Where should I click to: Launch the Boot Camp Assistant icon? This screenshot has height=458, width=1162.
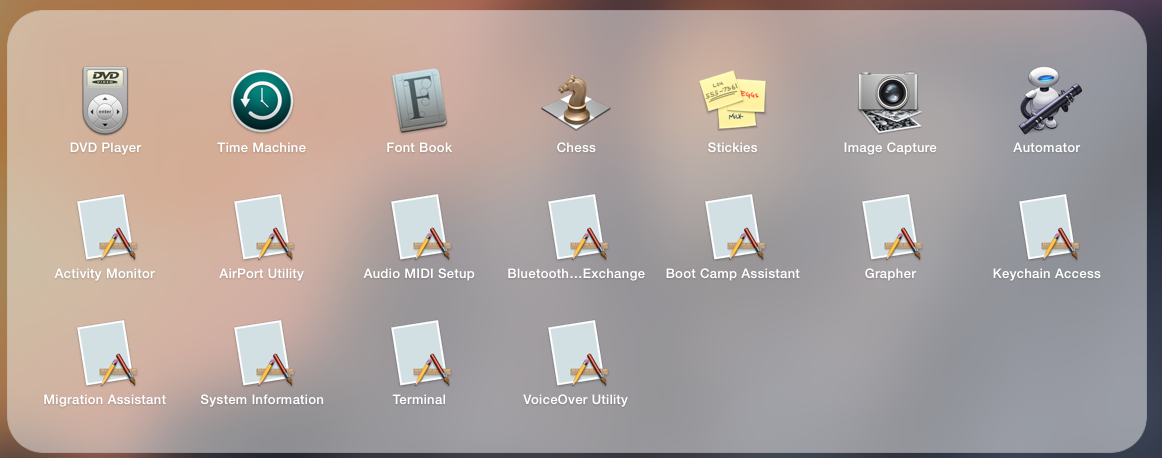coord(735,227)
